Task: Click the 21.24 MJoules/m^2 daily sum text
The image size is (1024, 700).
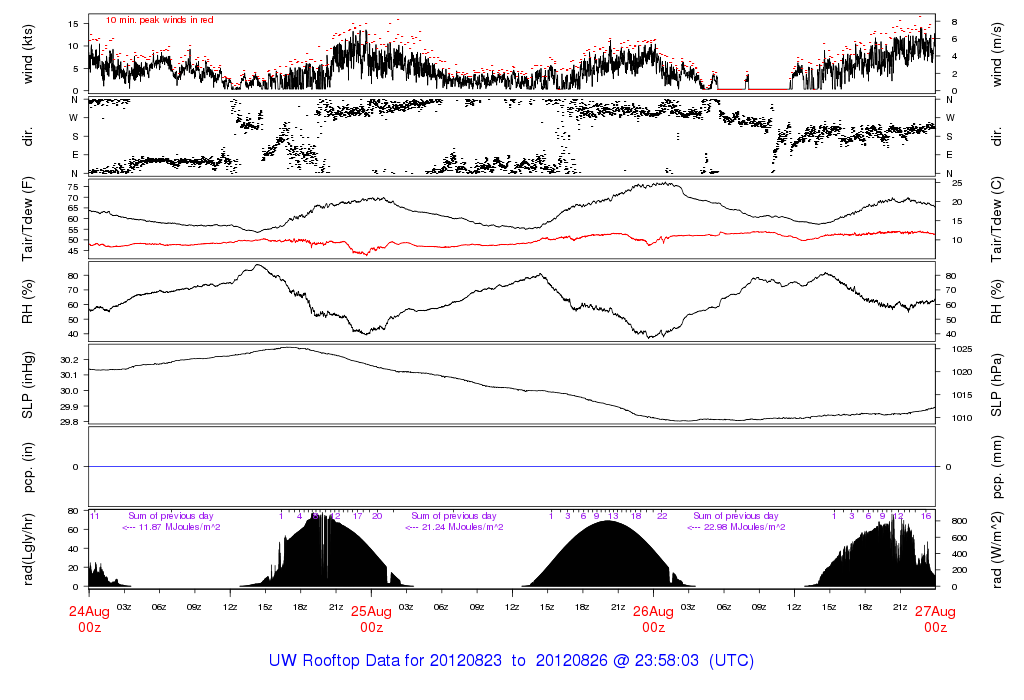Action: tap(453, 527)
